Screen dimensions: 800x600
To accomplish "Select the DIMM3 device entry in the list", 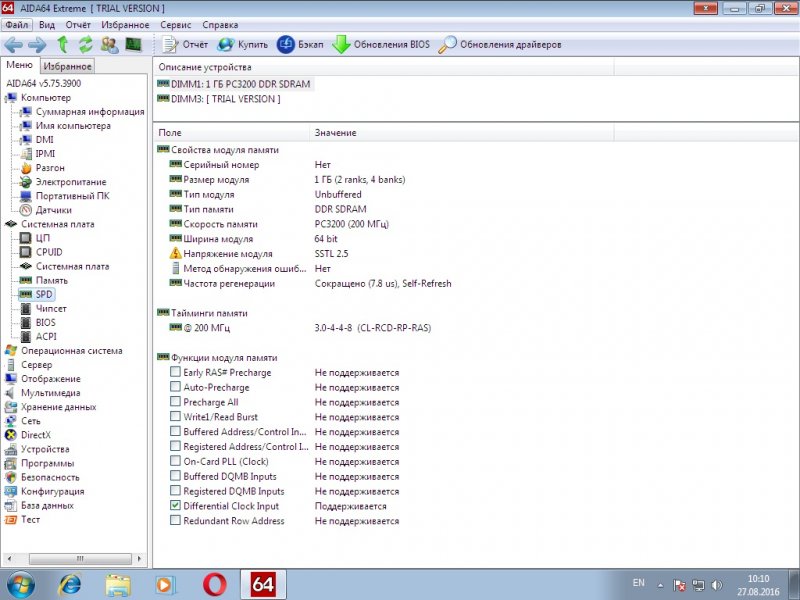I will [x=225, y=99].
